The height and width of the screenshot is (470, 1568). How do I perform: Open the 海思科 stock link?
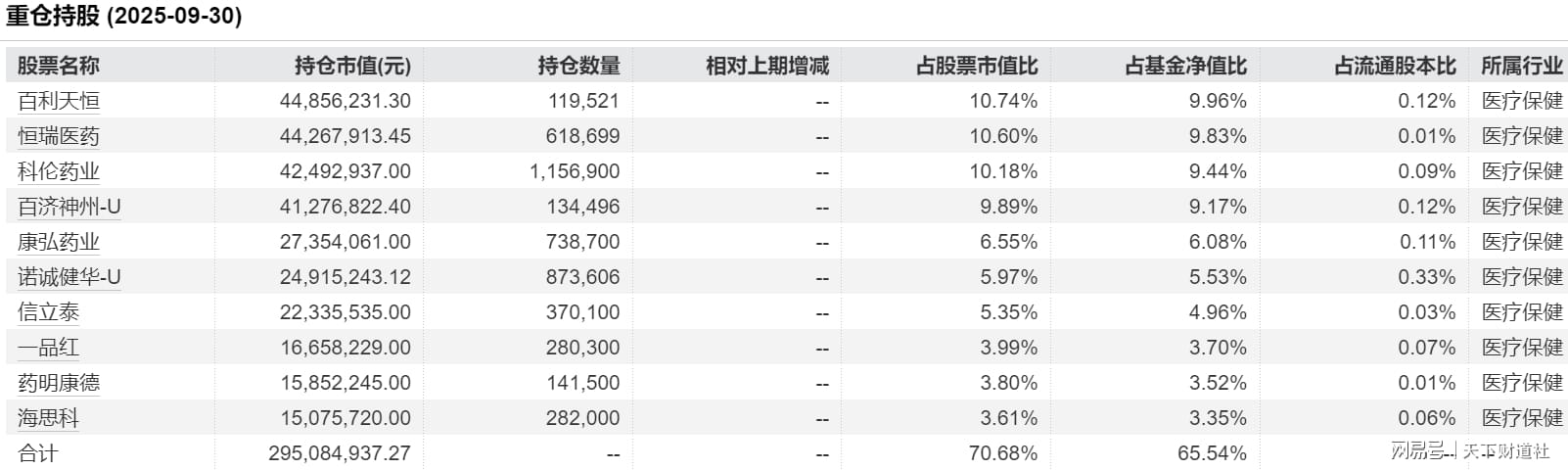(49, 418)
